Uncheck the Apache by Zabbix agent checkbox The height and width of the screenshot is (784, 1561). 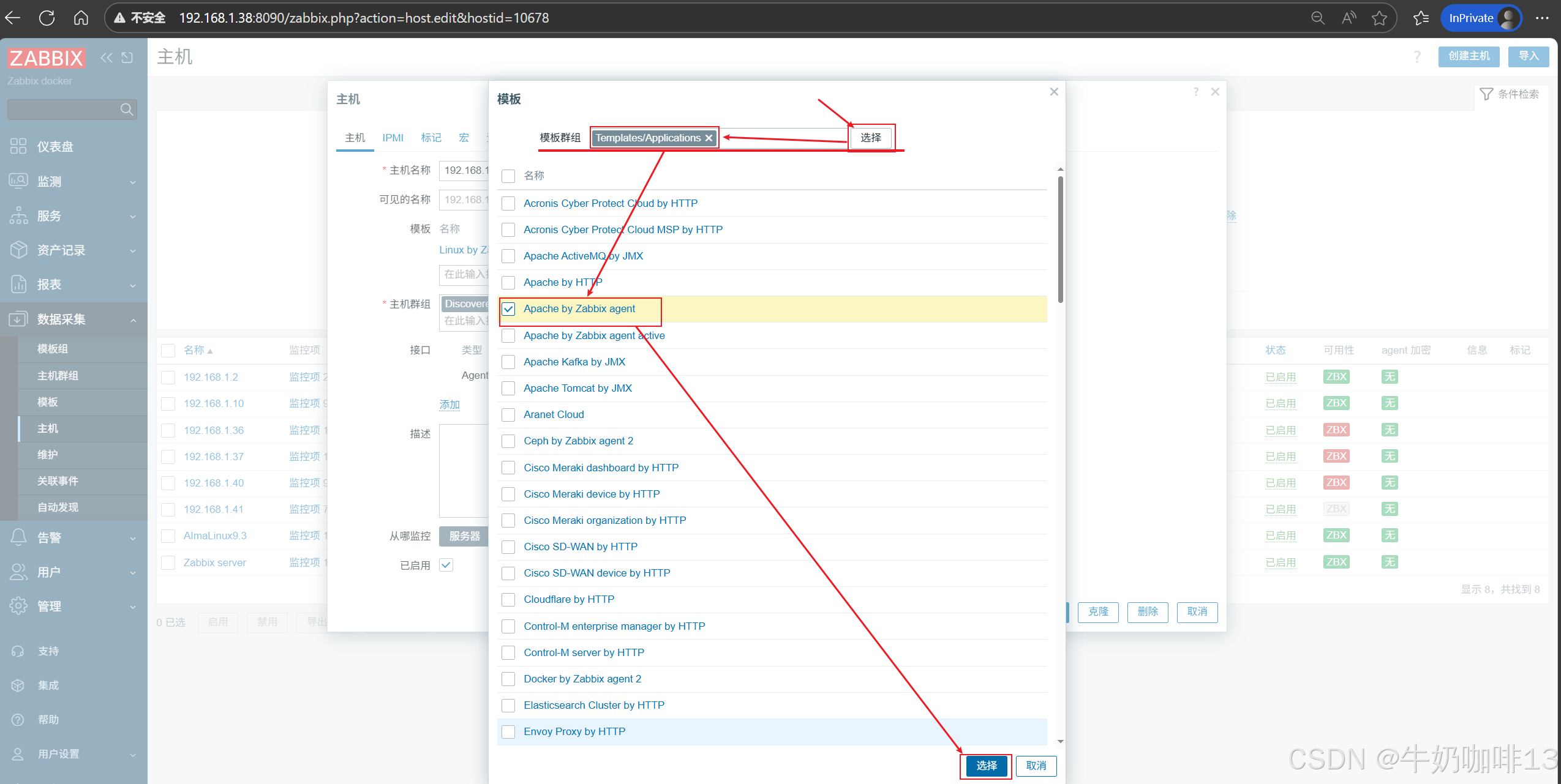pyautogui.click(x=508, y=309)
